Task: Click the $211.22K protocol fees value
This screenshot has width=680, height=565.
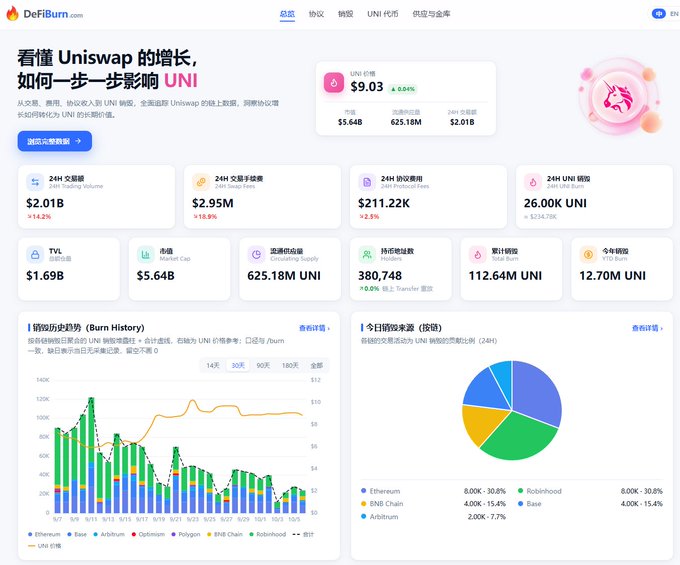Action: coord(384,203)
